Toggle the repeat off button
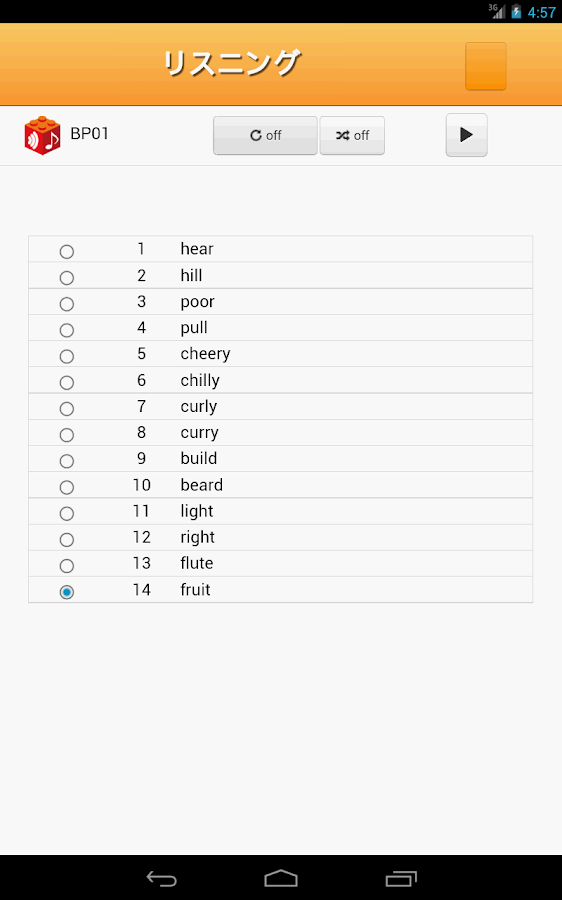The width and height of the screenshot is (562, 900). [x=265, y=135]
